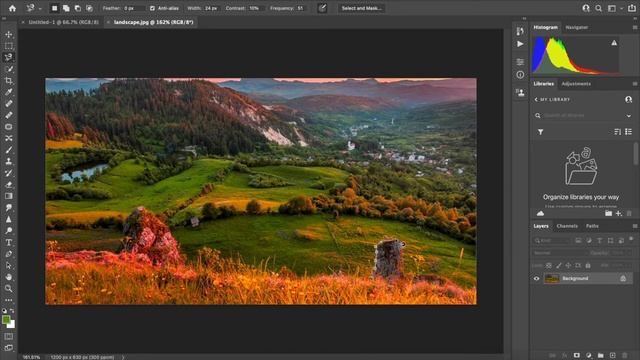The image size is (640, 360).
Task: Select the Gradient tool
Action: (9, 196)
